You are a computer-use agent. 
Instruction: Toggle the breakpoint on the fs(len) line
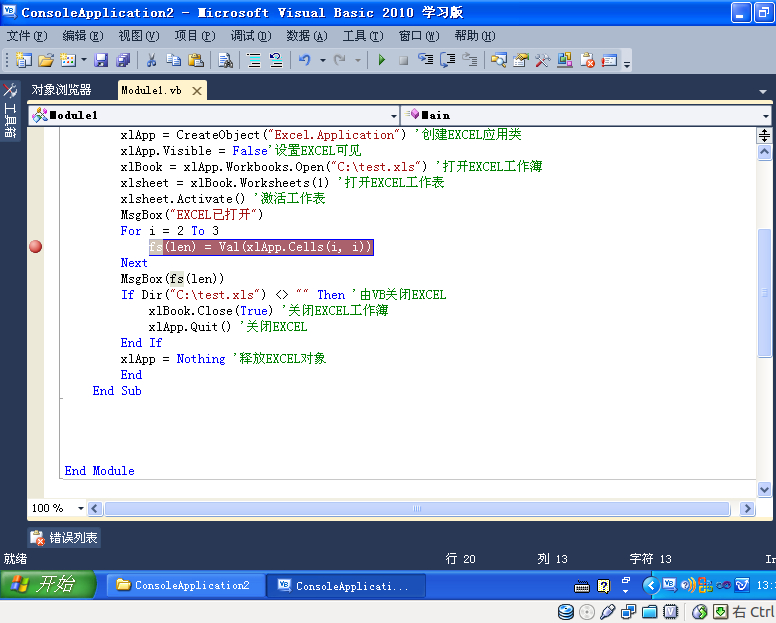36,247
